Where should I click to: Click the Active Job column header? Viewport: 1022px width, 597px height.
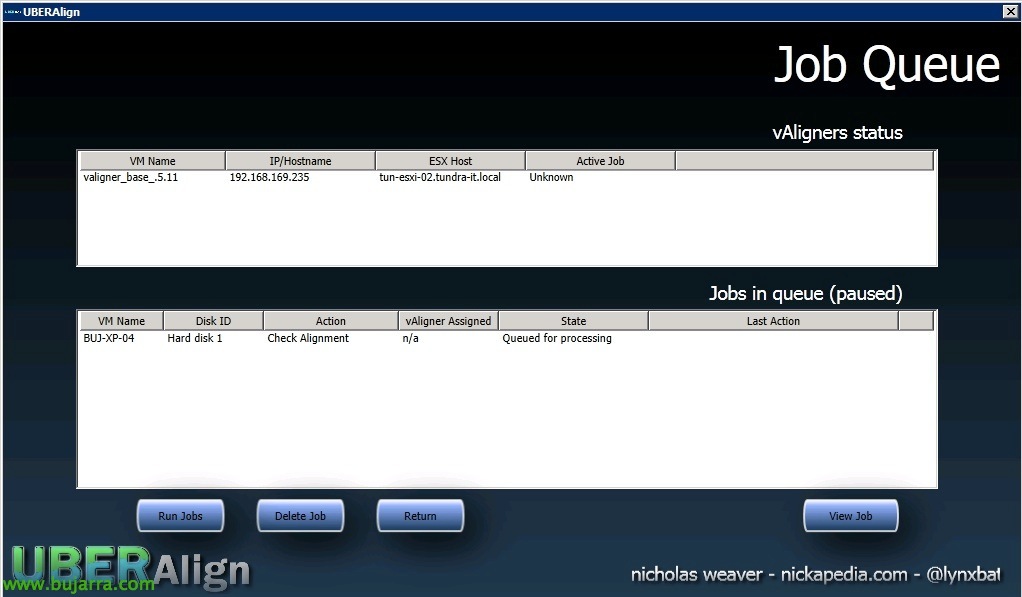coord(600,160)
